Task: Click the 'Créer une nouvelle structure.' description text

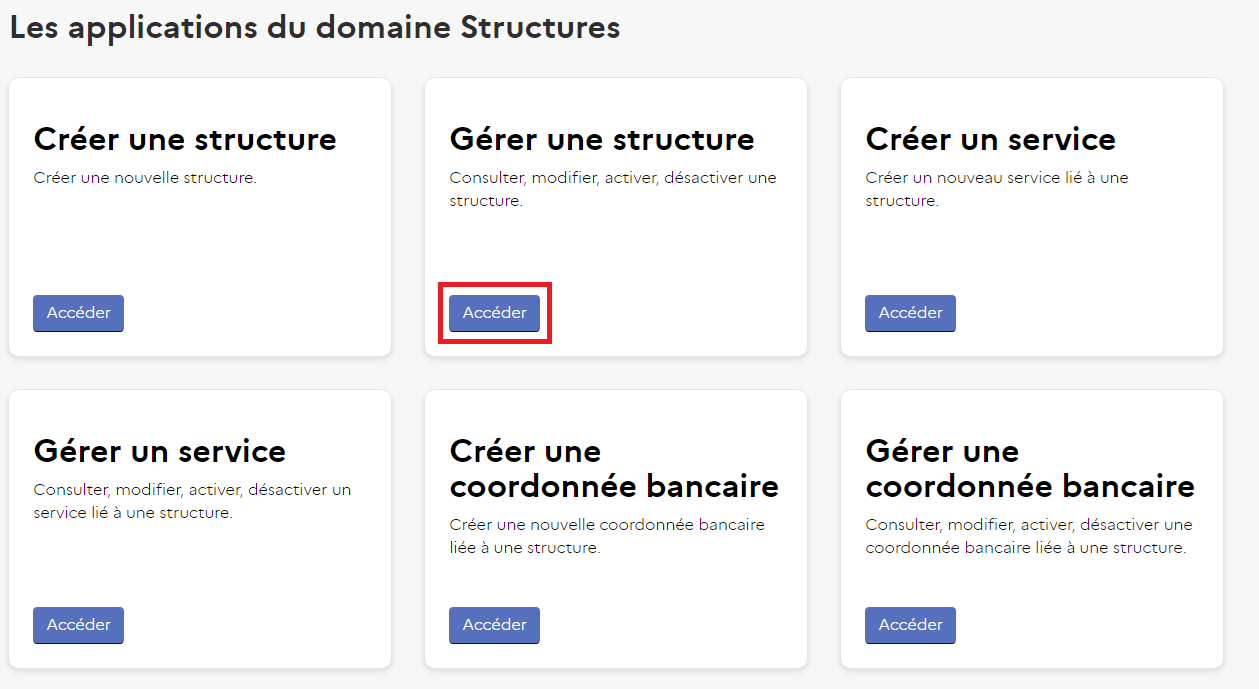Action: (x=145, y=178)
